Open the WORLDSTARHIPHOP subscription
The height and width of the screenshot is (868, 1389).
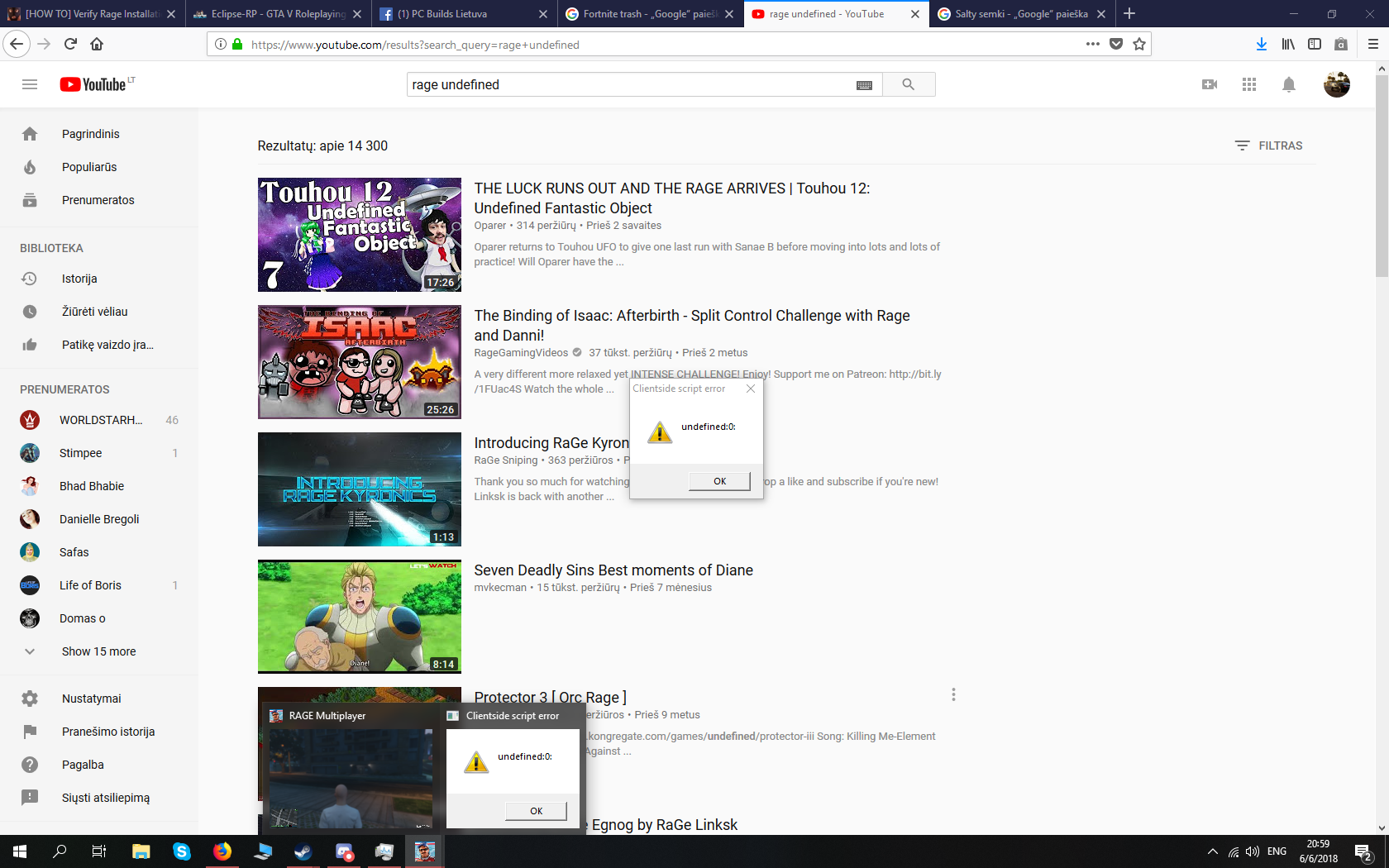point(99,420)
